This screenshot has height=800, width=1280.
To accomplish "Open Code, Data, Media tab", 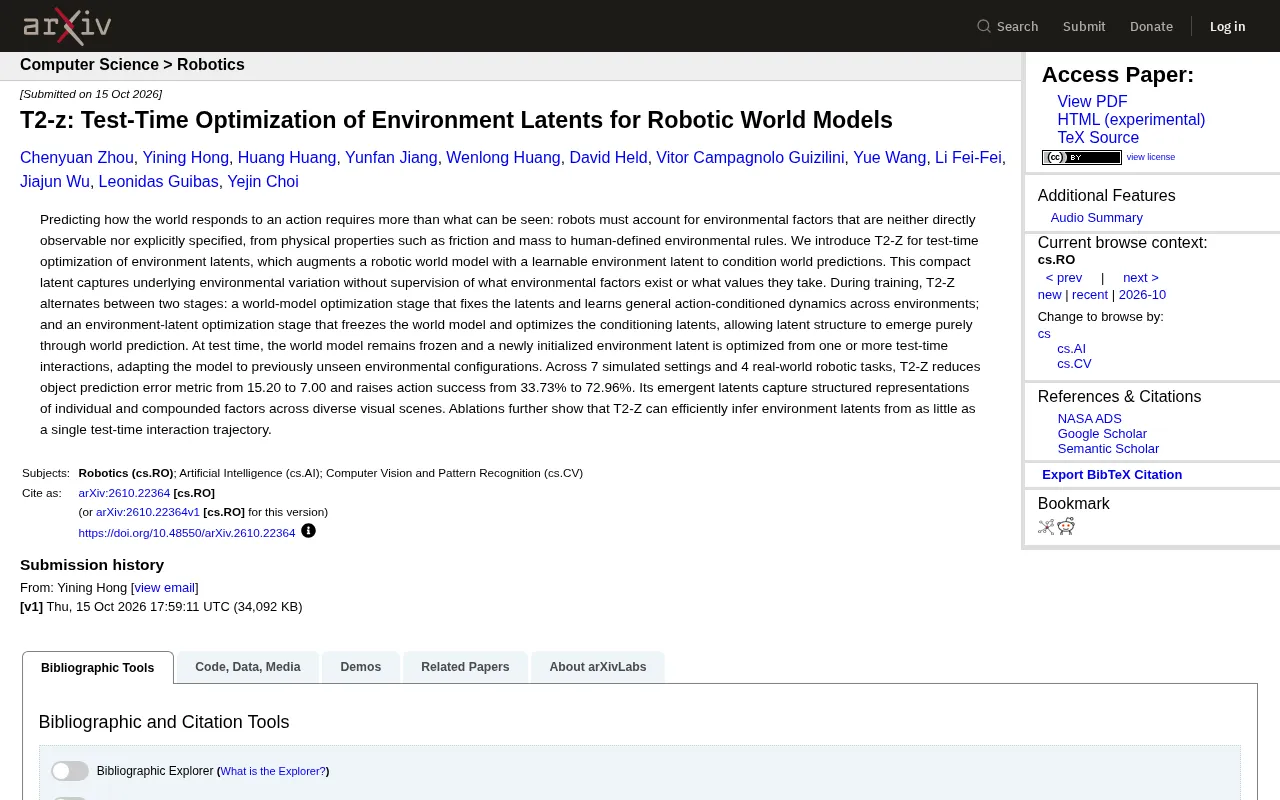I will (x=248, y=667).
